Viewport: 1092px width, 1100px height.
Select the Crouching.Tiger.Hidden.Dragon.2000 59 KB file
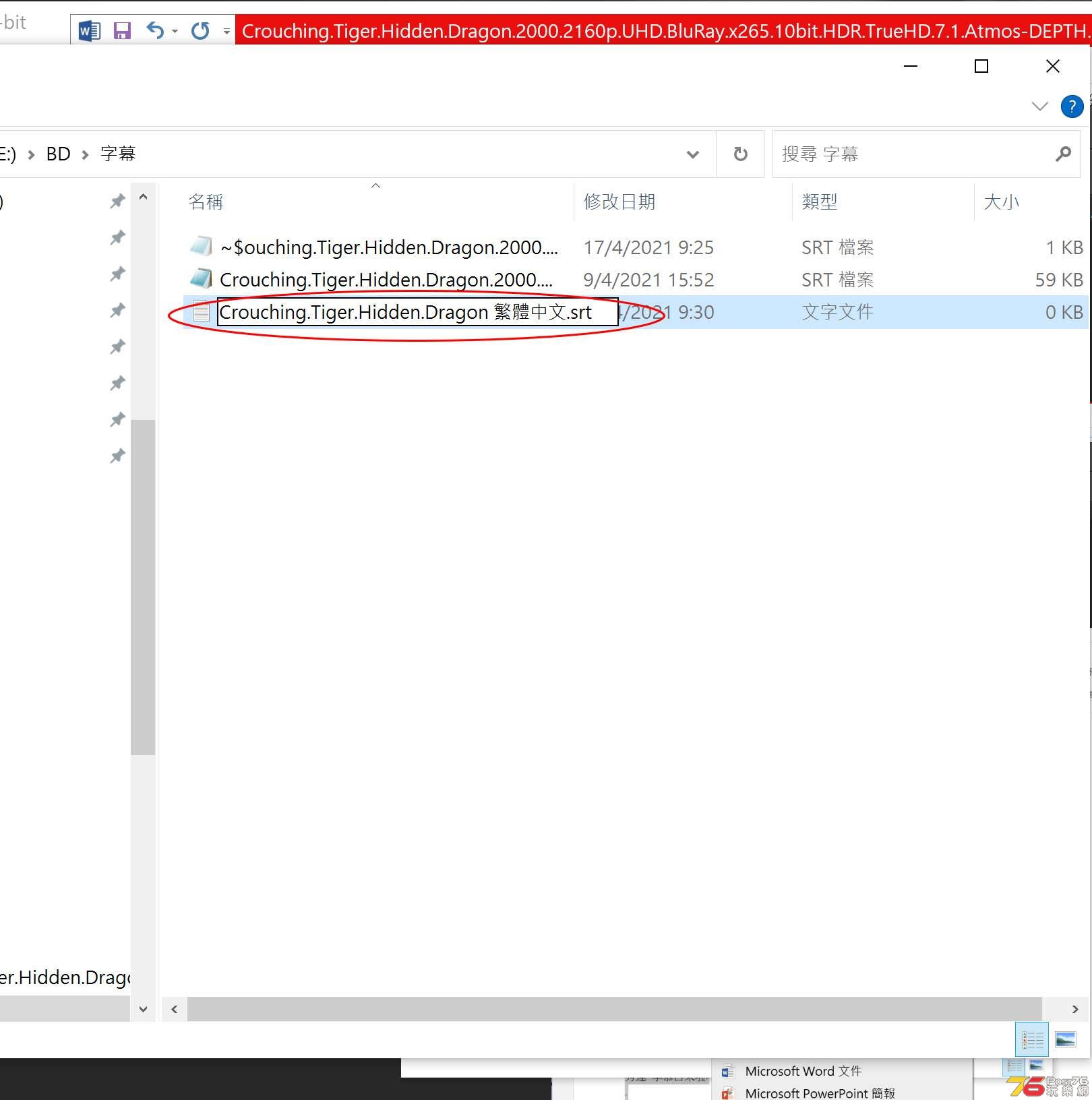(386, 280)
